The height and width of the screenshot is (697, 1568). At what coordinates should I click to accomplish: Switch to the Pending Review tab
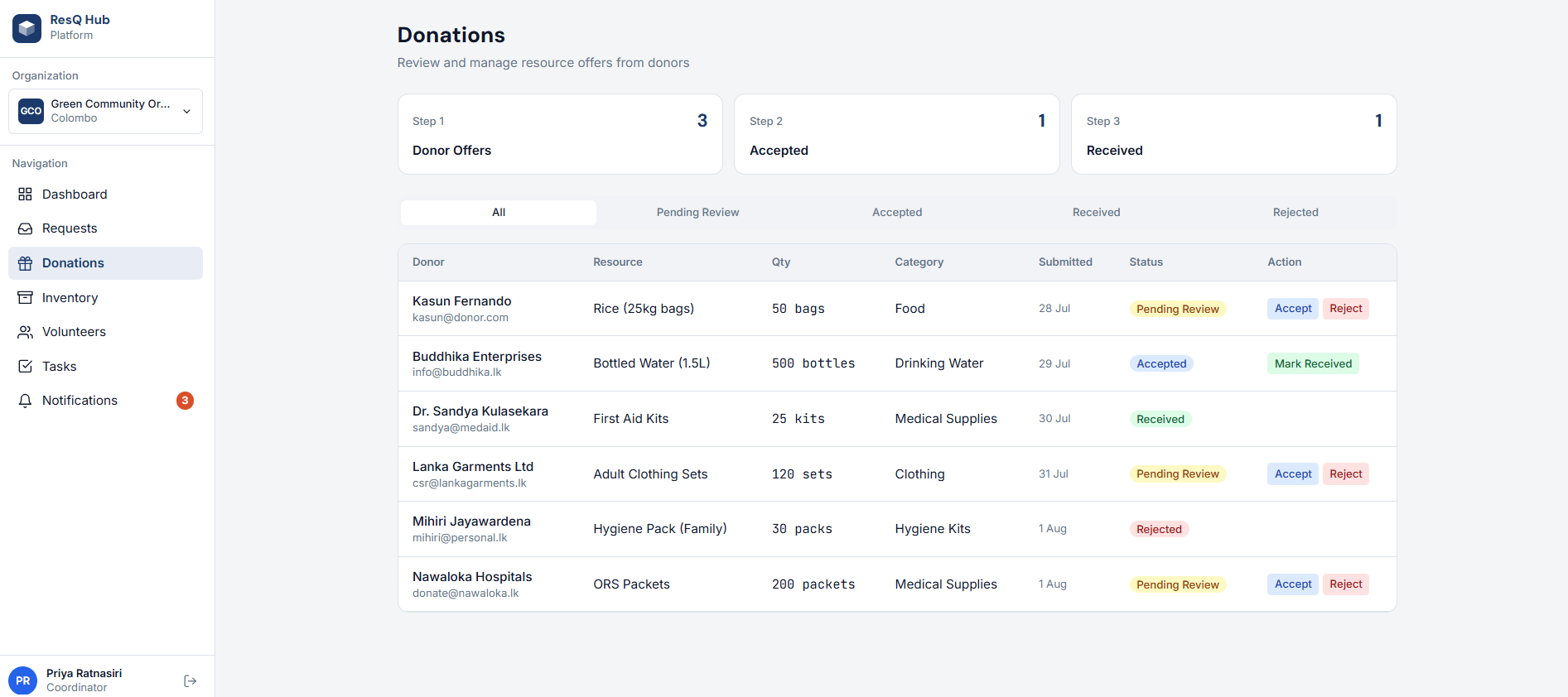(x=698, y=213)
